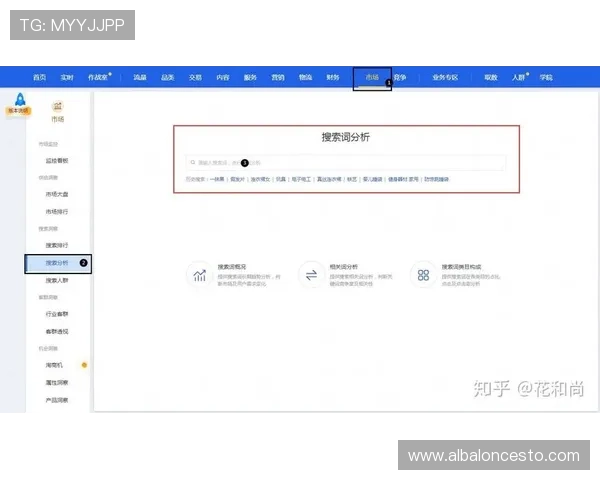Select the 品类 tab
The image size is (600, 480).
pyautogui.click(x=168, y=77)
